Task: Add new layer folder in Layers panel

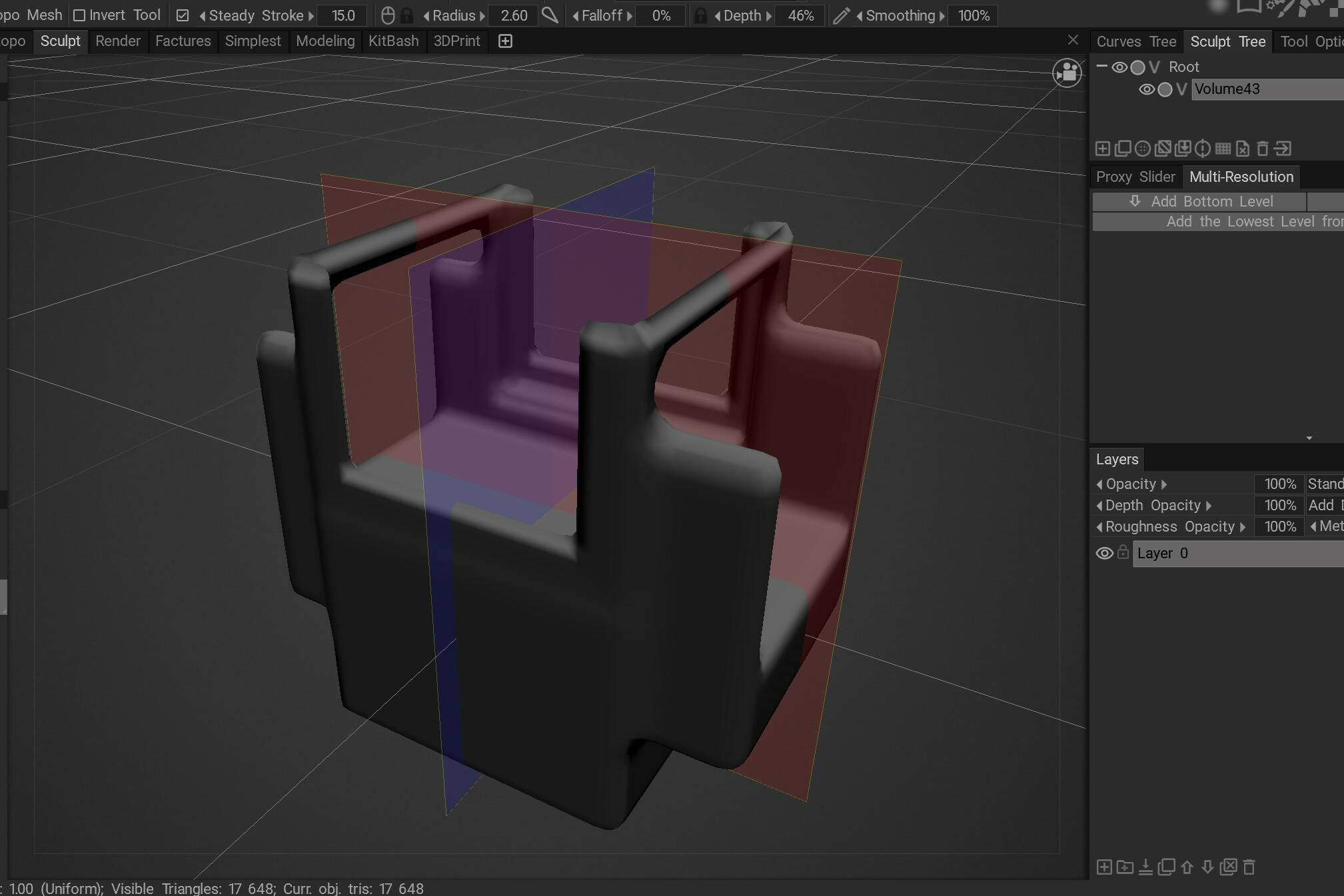Action: 1125,867
